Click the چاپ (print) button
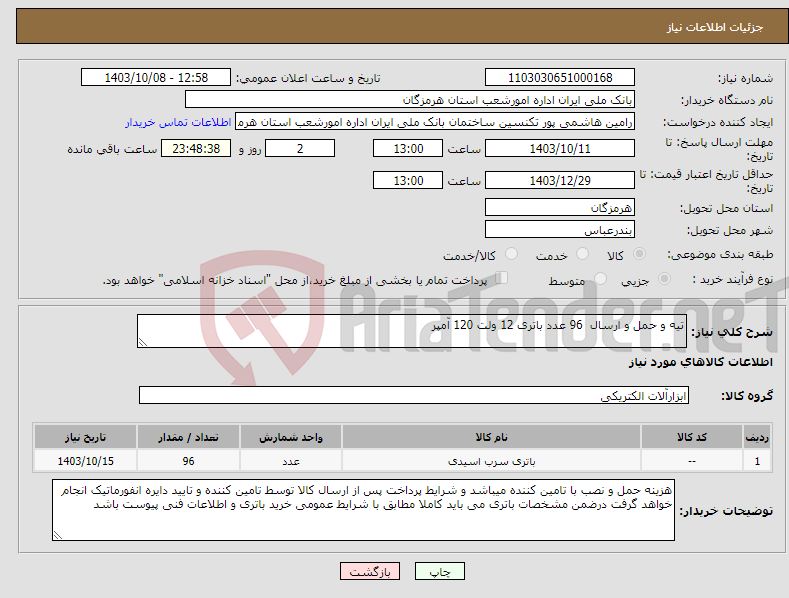The height and width of the screenshot is (598, 789). click(439, 571)
